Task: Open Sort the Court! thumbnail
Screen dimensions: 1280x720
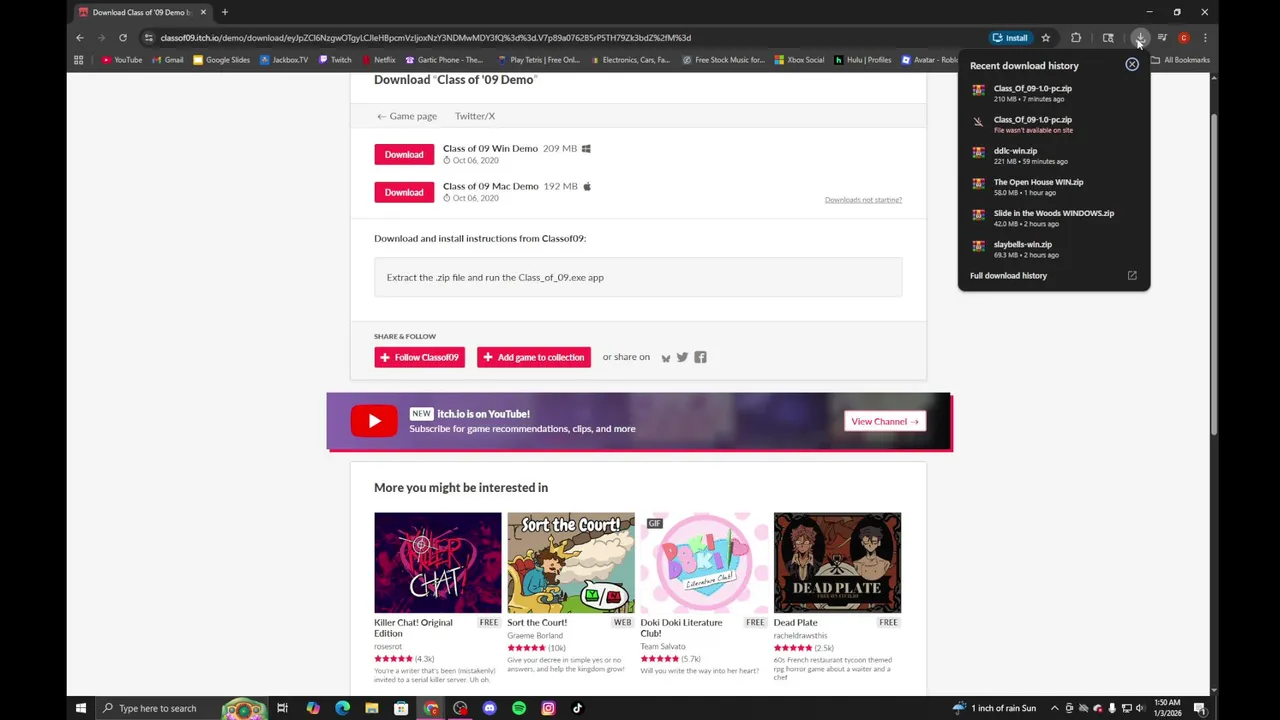Action: [x=571, y=563]
